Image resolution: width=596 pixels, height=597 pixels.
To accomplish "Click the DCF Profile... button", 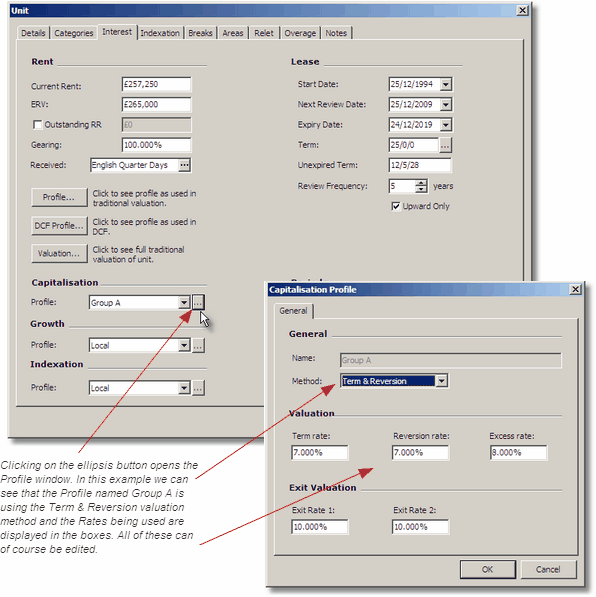I will click(x=59, y=226).
